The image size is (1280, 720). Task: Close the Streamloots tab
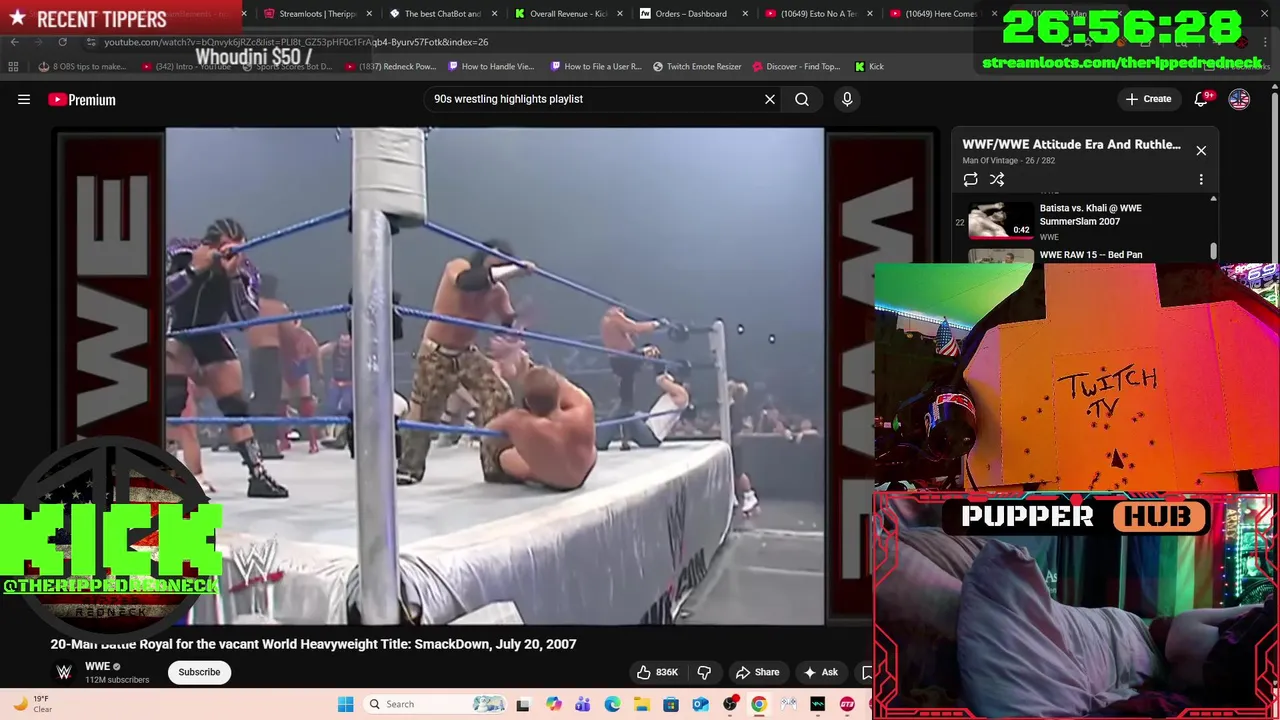point(369,14)
